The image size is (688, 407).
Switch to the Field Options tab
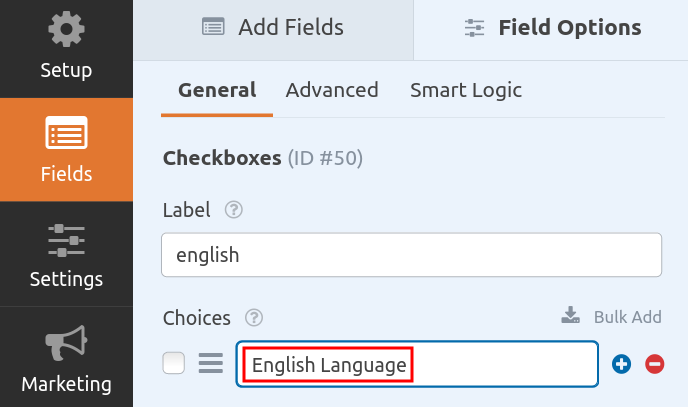[552, 27]
